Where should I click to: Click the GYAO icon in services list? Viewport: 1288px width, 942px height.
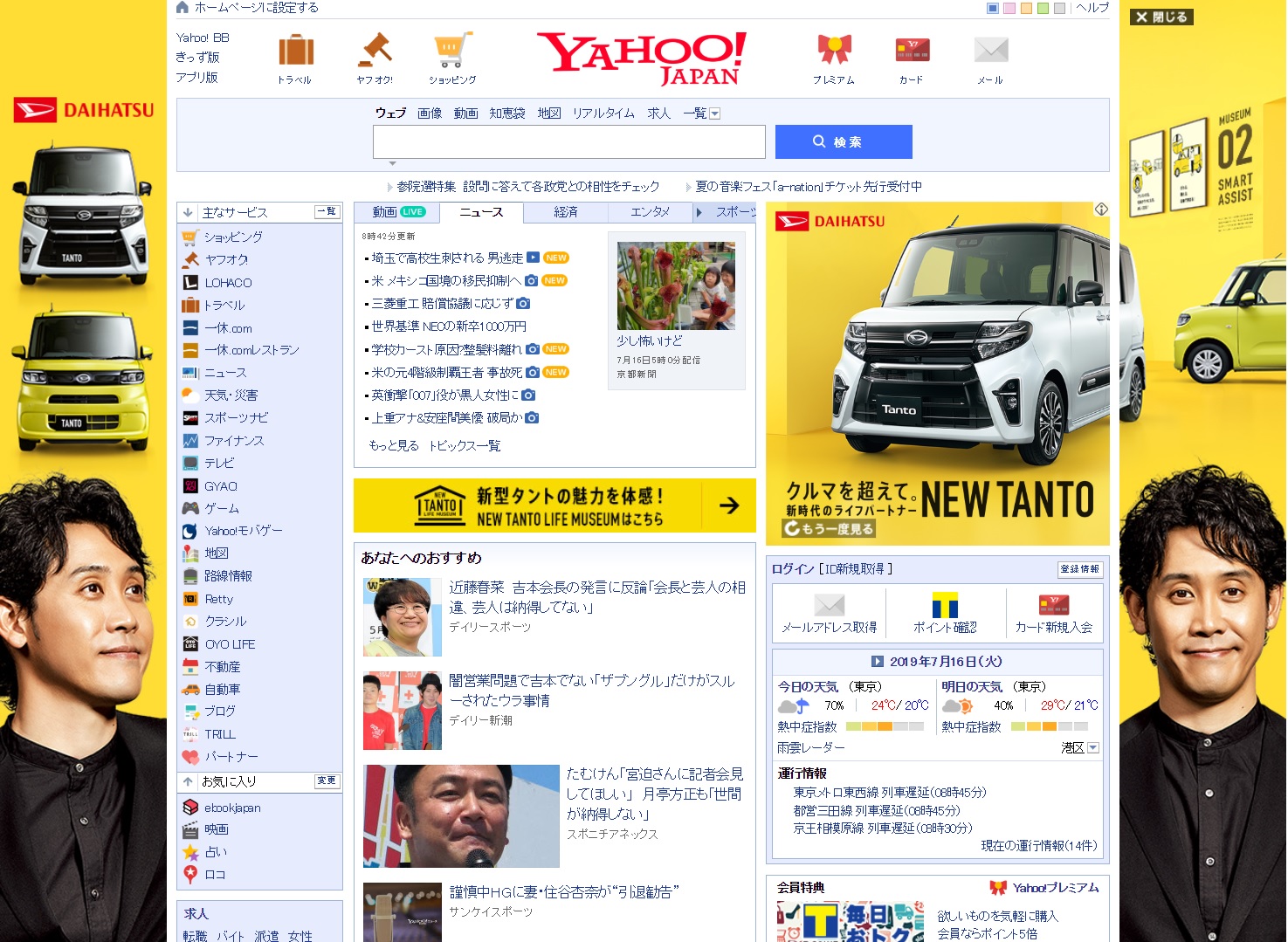point(190,486)
